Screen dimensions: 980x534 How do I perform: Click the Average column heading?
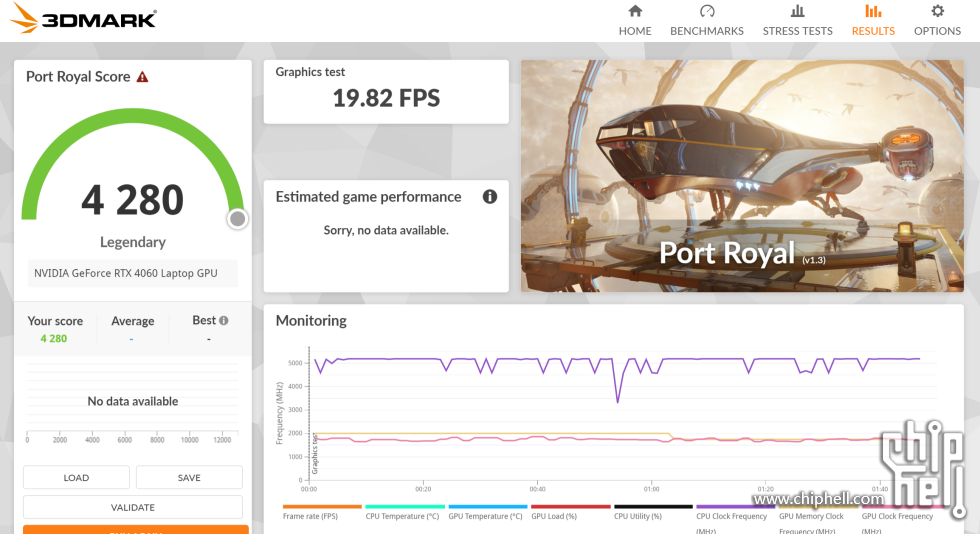pyautogui.click(x=132, y=321)
